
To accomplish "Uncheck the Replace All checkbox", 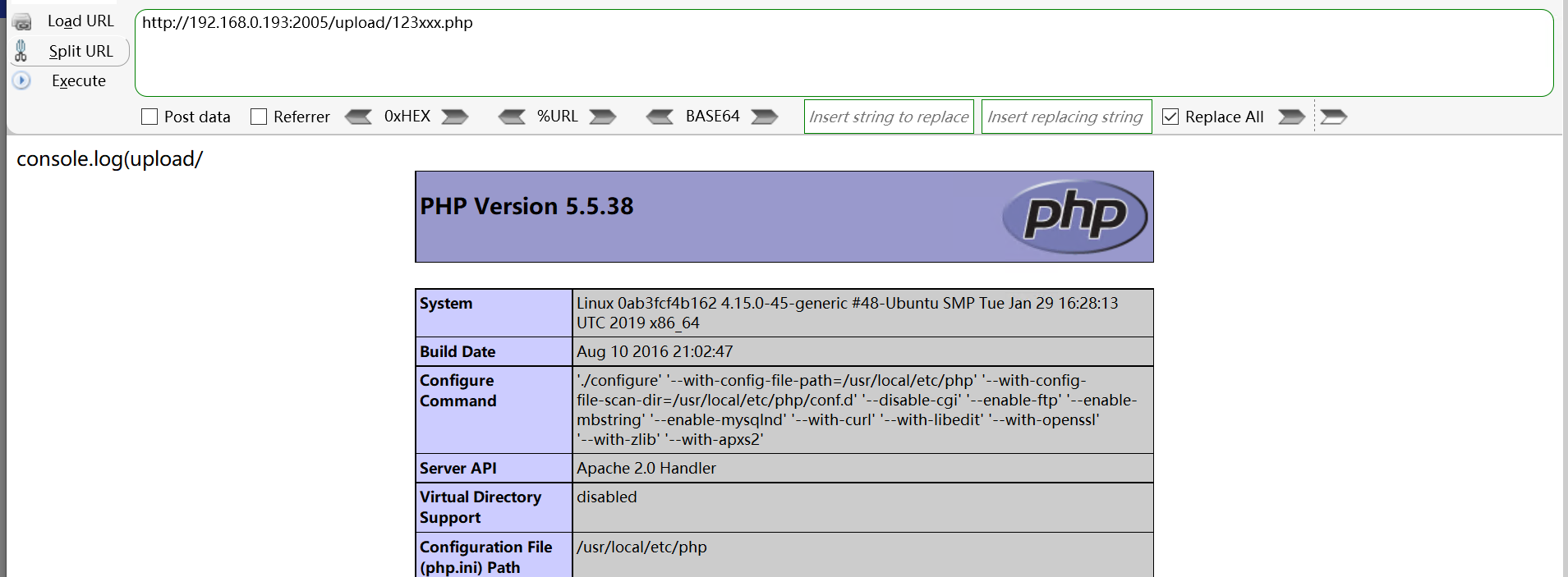I will pyautogui.click(x=1170, y=117).
